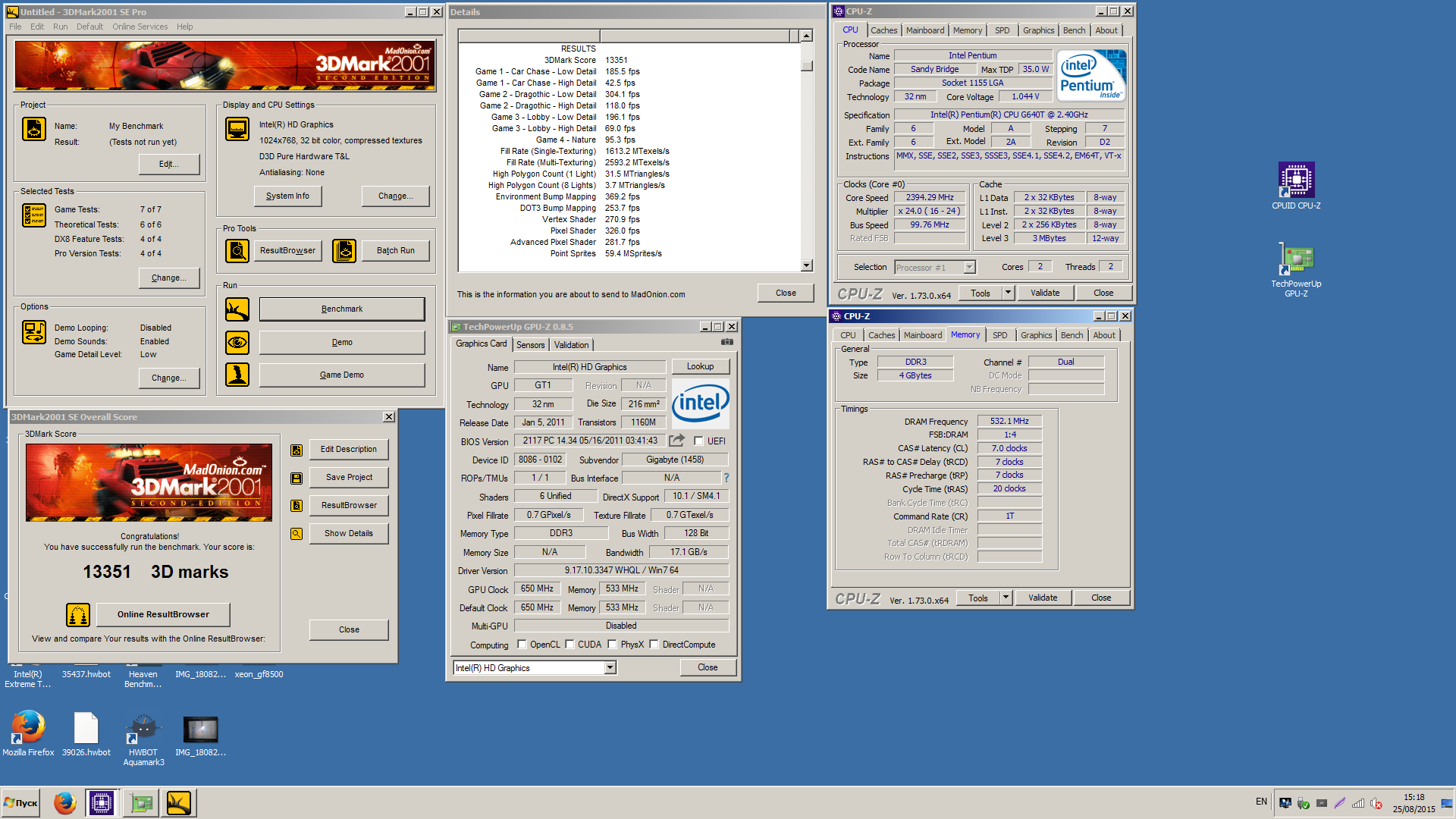Click Details results scrollbar up arrow

click(807, 36)
